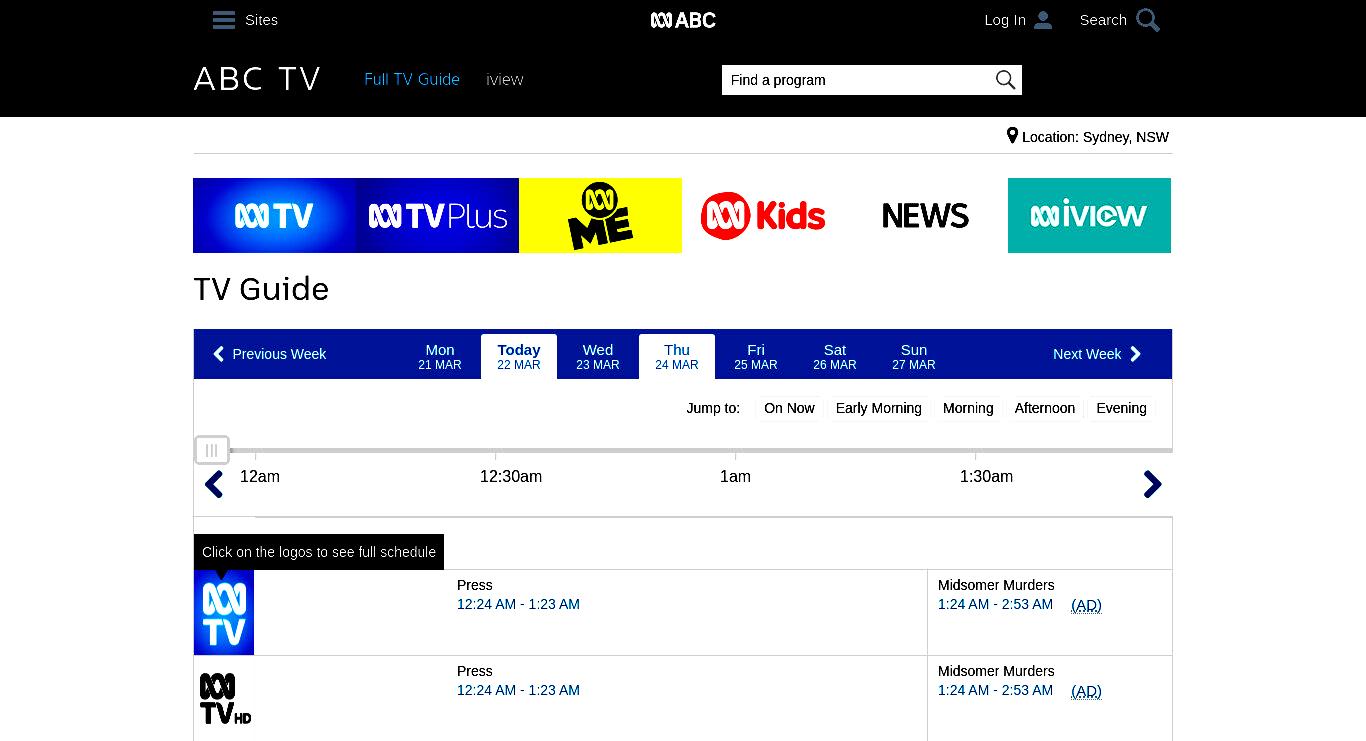Open the Full TV Guide link
1366x741 pixels.
pos(412,79)
